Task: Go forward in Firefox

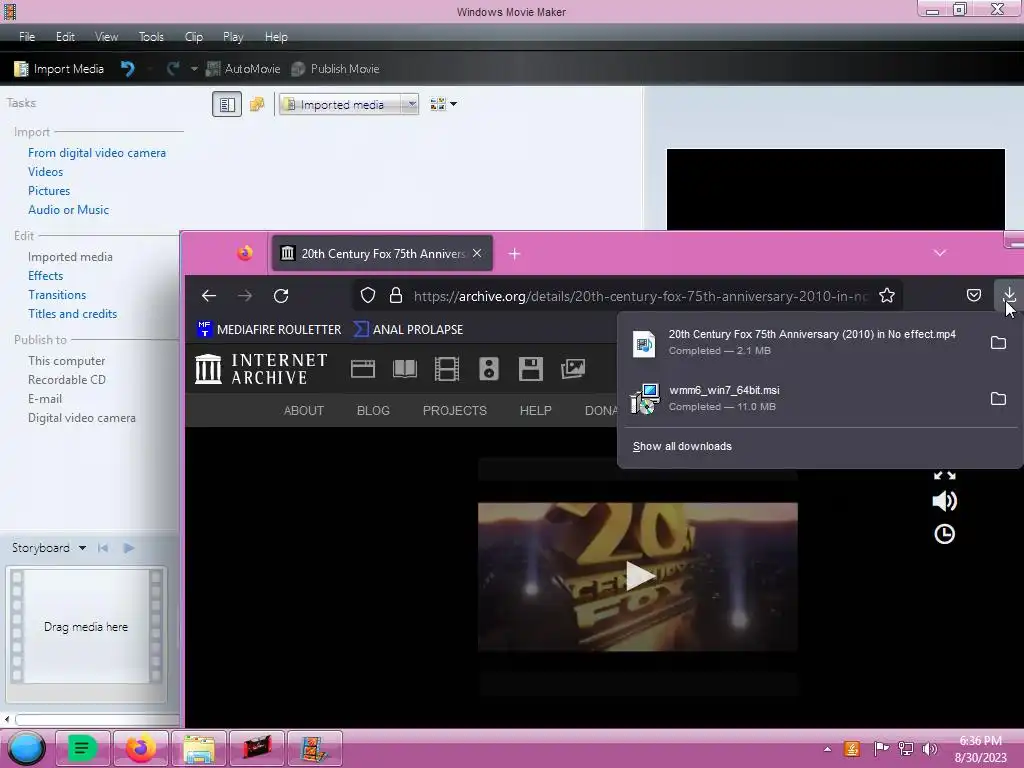Action: point(245,296)
